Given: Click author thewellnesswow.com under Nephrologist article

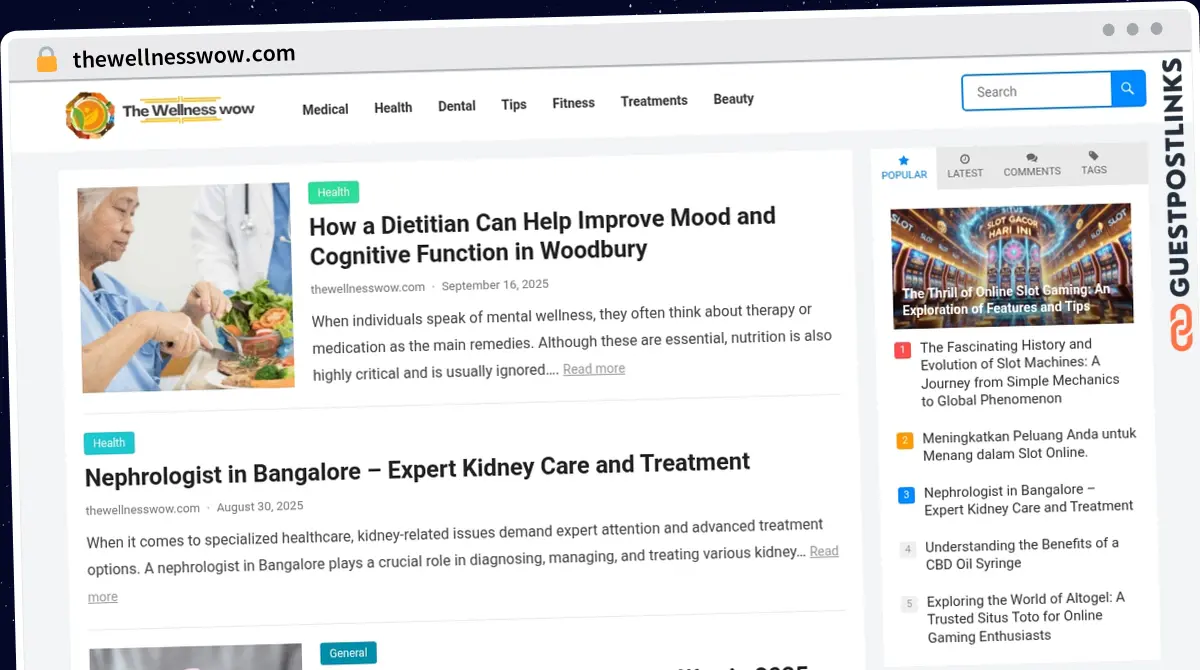Looking at the screenshot, I should point(143,509).
